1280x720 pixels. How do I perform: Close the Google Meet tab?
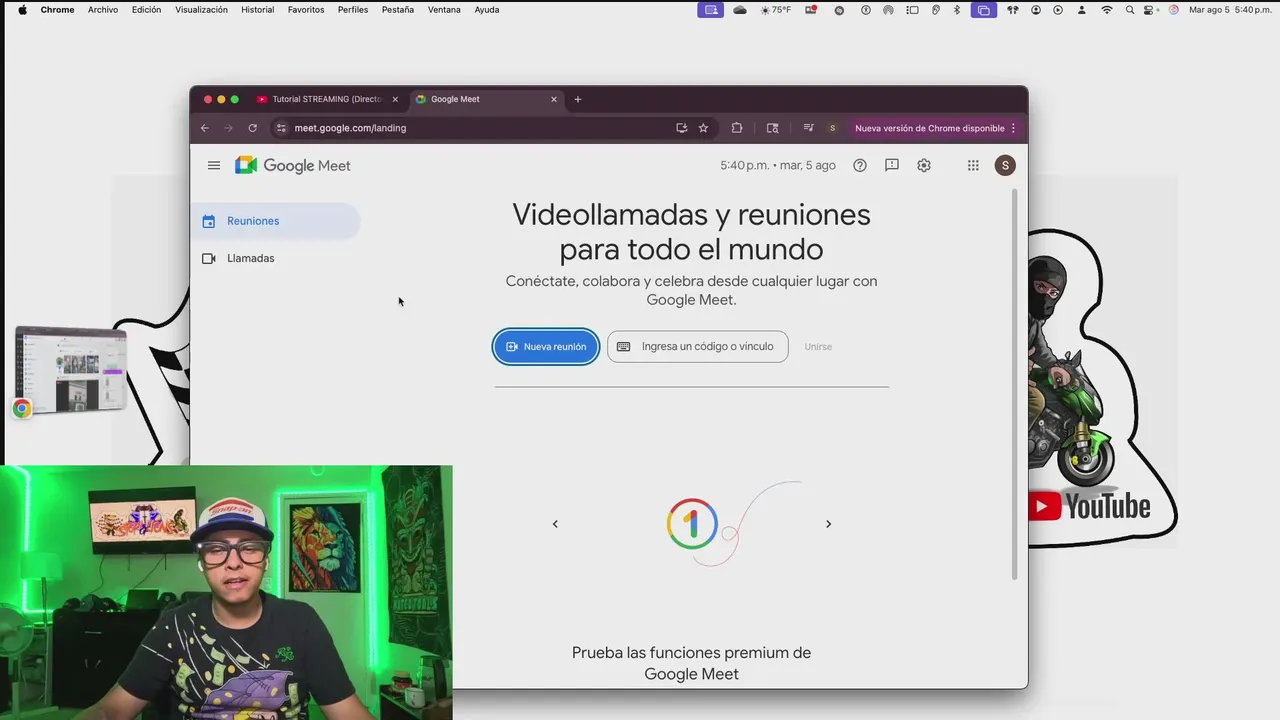[554, 99]
